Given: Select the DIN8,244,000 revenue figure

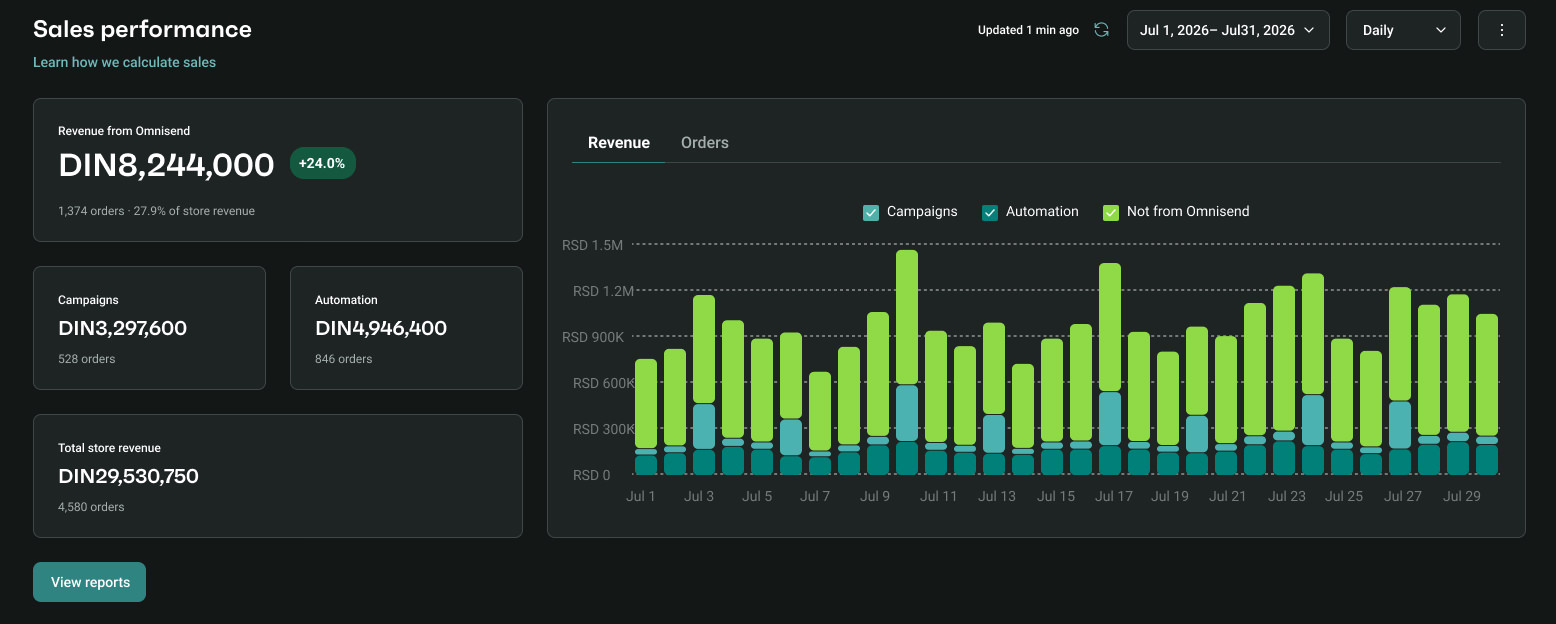Looking at the screenshot, I should (x=166, y=165).
